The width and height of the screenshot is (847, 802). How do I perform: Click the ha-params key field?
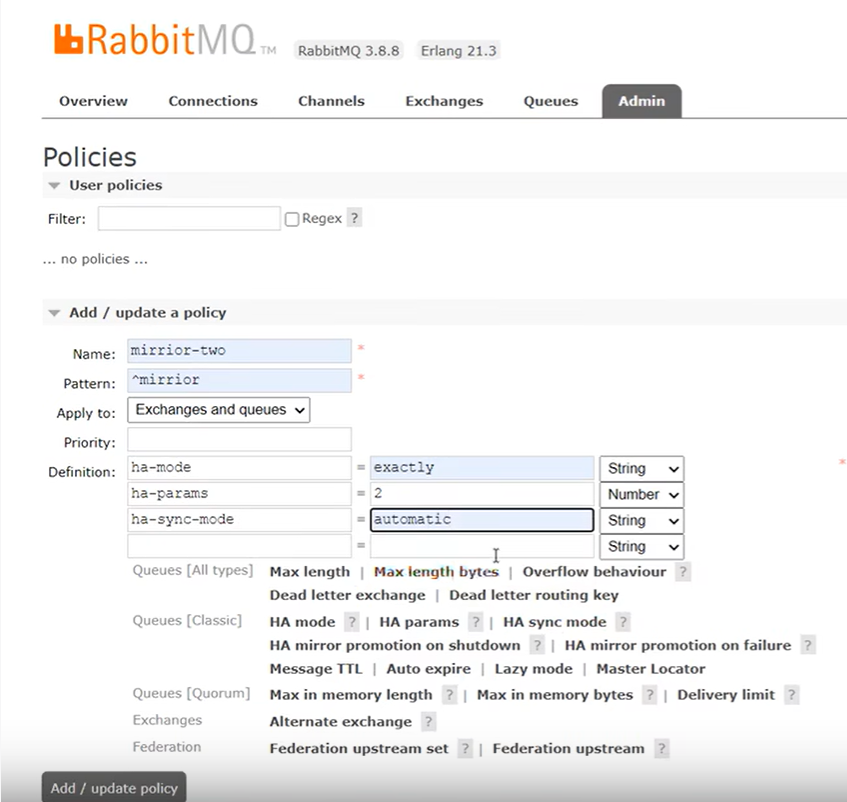coord(239,494)
